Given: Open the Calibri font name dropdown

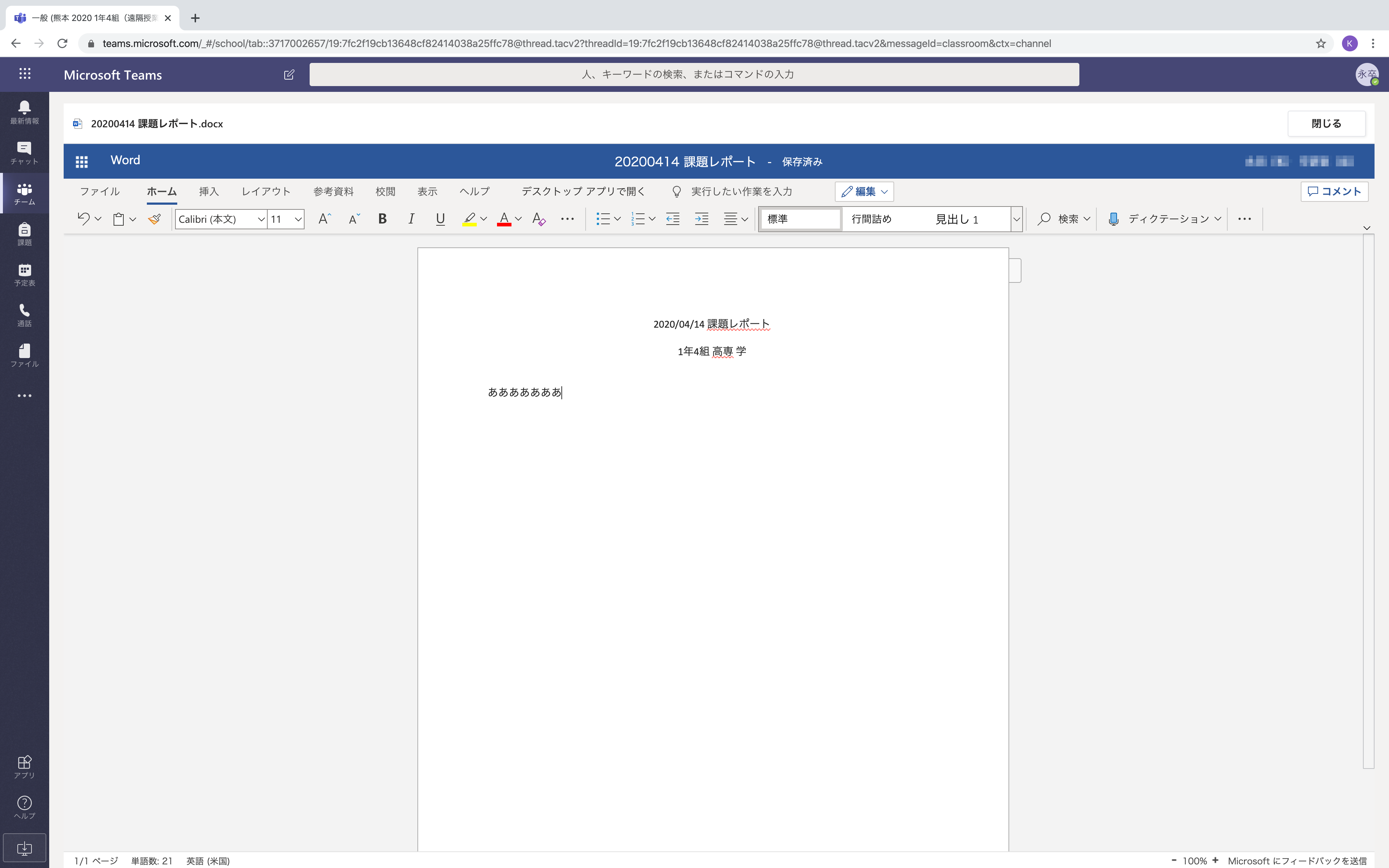Looking at the screenshot, I should point(261,219).
